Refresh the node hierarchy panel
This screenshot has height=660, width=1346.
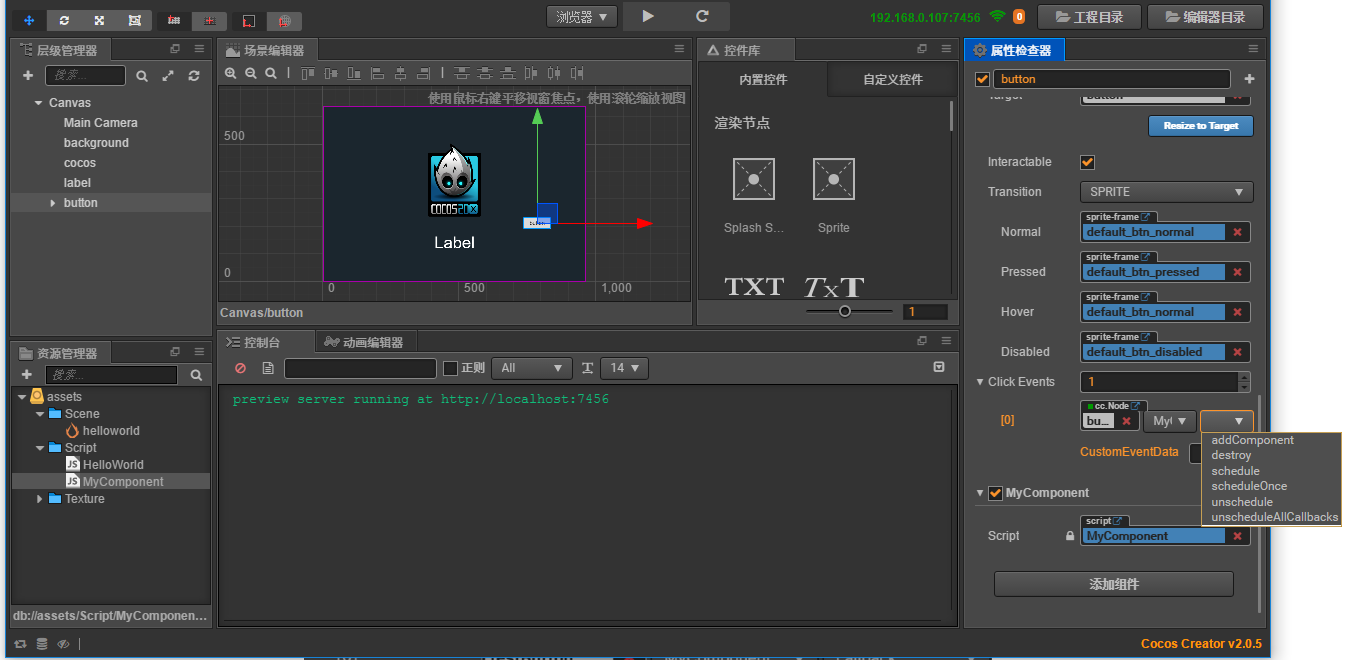[x=194, y=76]
